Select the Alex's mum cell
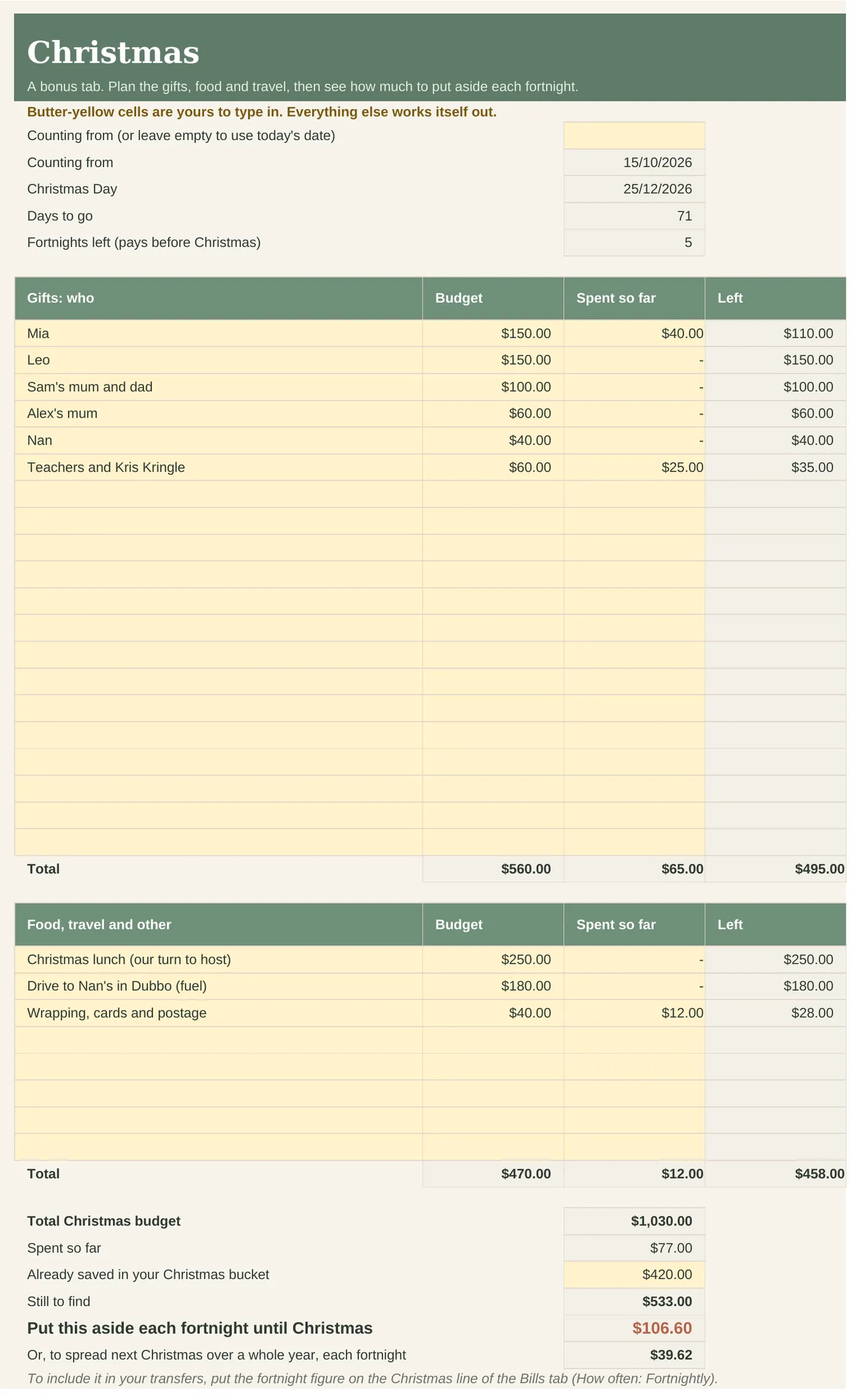Screen dimensions: 860x1400 [x=219, y=413]
